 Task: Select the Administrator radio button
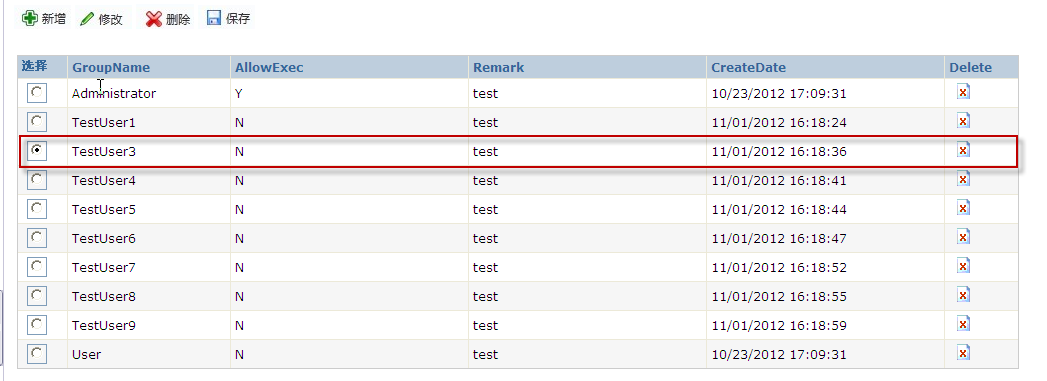click(37, 93)
